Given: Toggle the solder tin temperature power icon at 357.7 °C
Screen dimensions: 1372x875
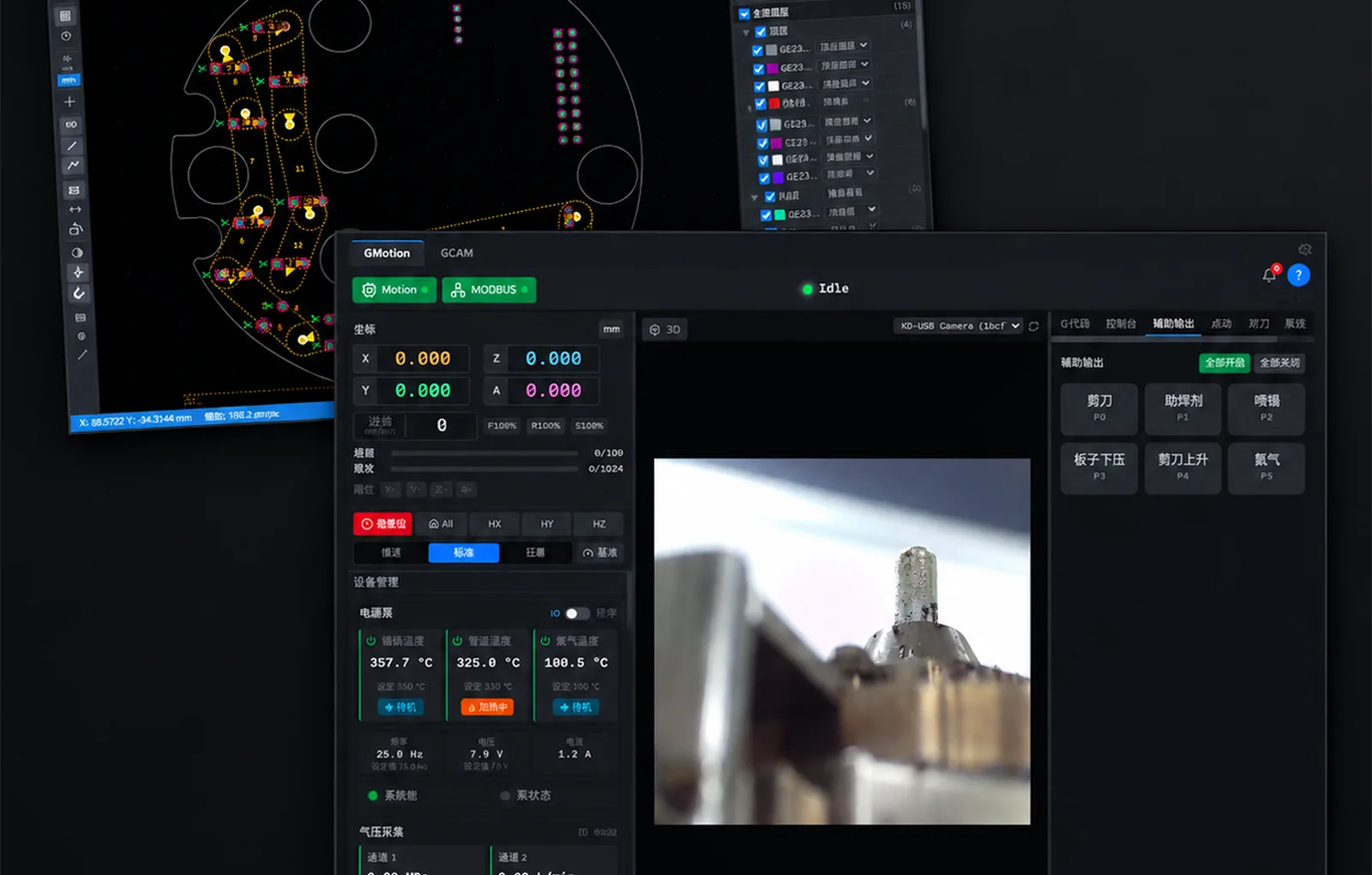Looking at the screenshot, I should point(371,641).
